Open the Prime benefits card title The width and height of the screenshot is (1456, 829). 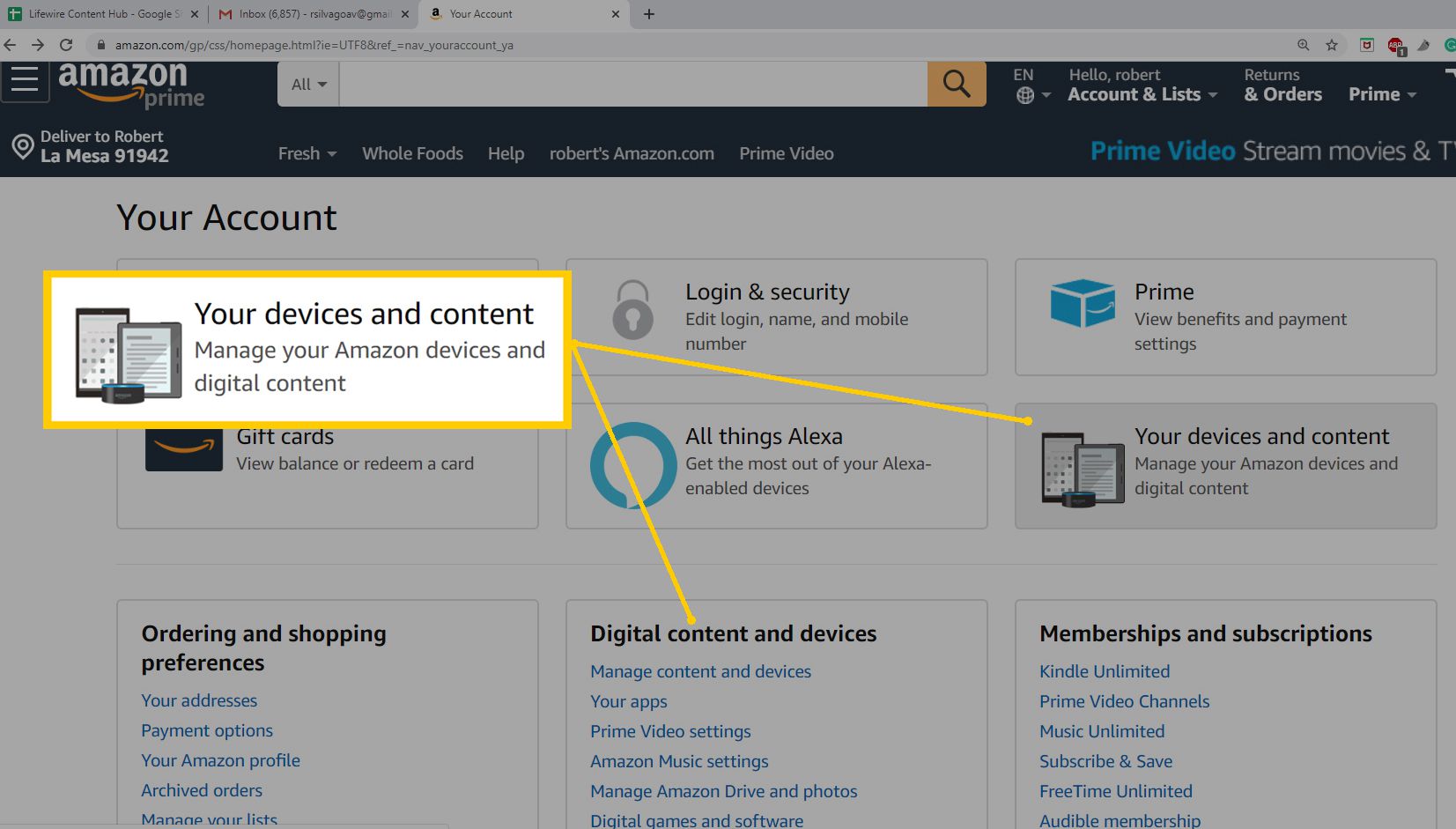[x=1164, y=292]
